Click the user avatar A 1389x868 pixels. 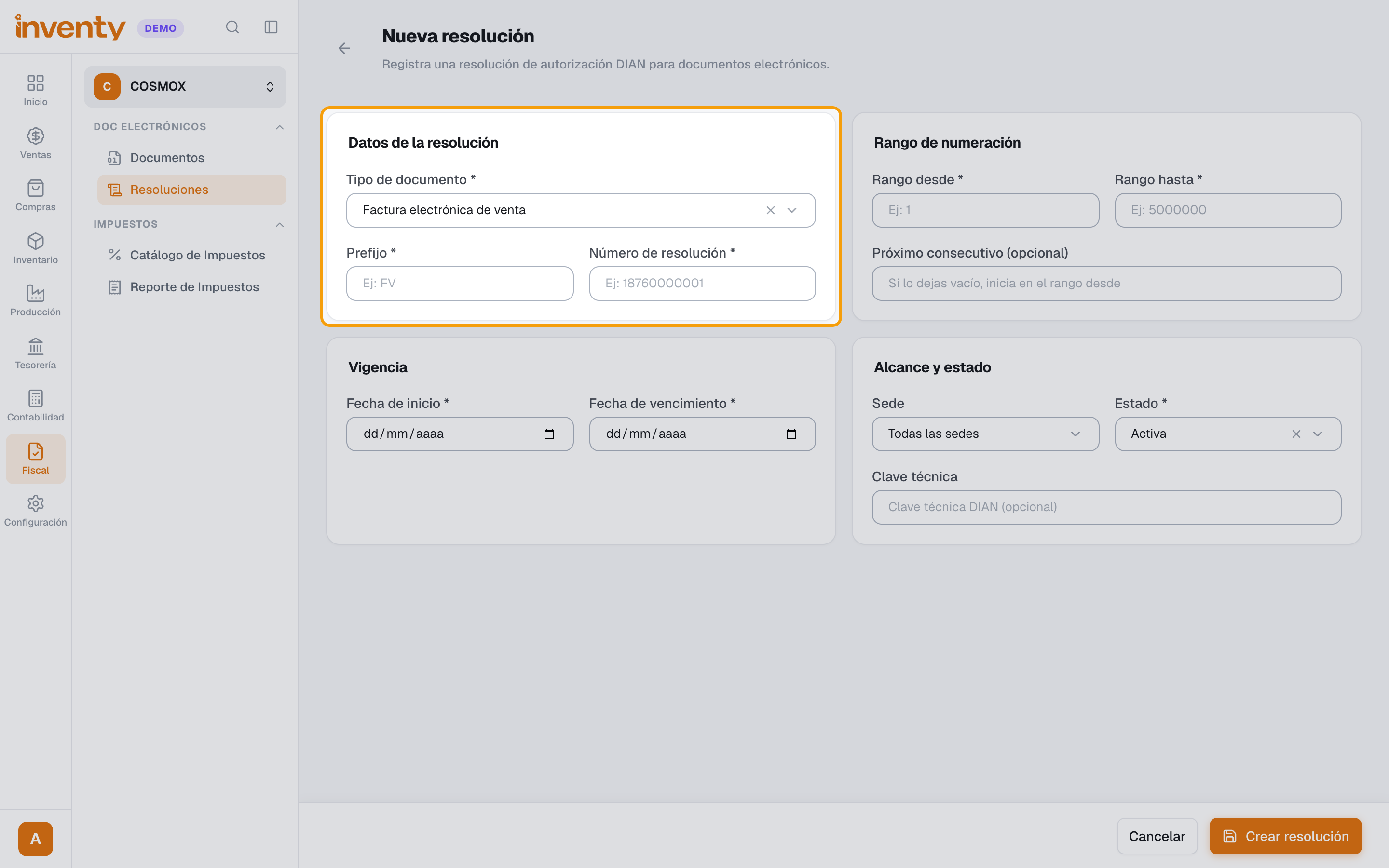[36, 839]
